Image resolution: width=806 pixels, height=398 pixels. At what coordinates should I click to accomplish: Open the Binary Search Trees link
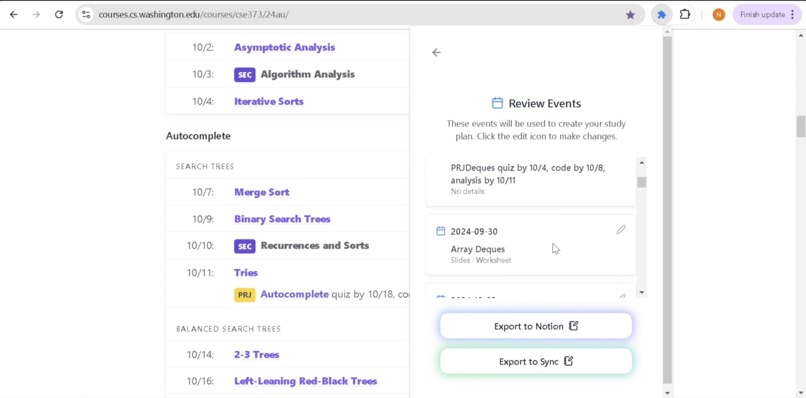(282, 219)
